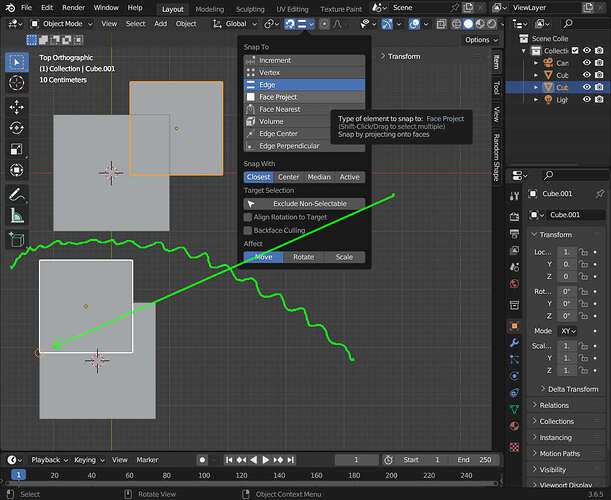Expand the Delta Transform panel
Image resolution: width=611 pixels, height=500 pixels.
point(569,389)
